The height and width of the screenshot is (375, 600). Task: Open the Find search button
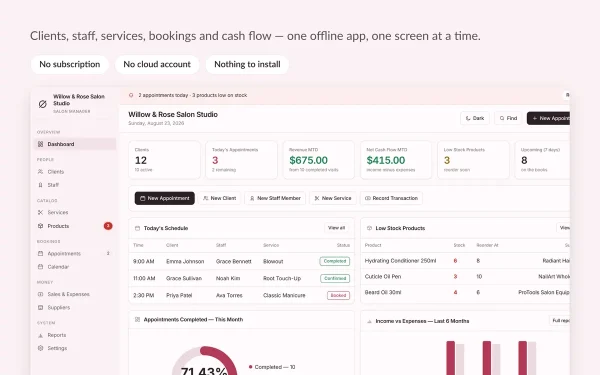[x=508, y=118]
